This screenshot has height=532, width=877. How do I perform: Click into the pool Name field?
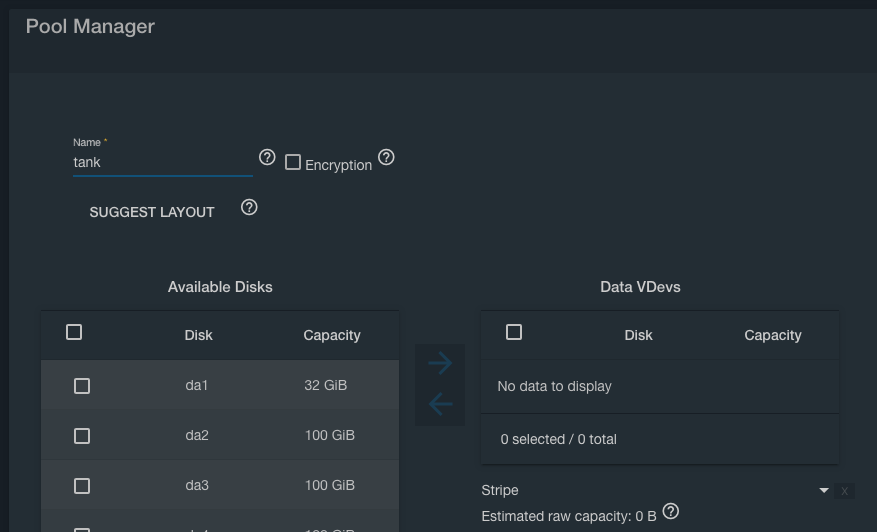(x=162, y=162)
